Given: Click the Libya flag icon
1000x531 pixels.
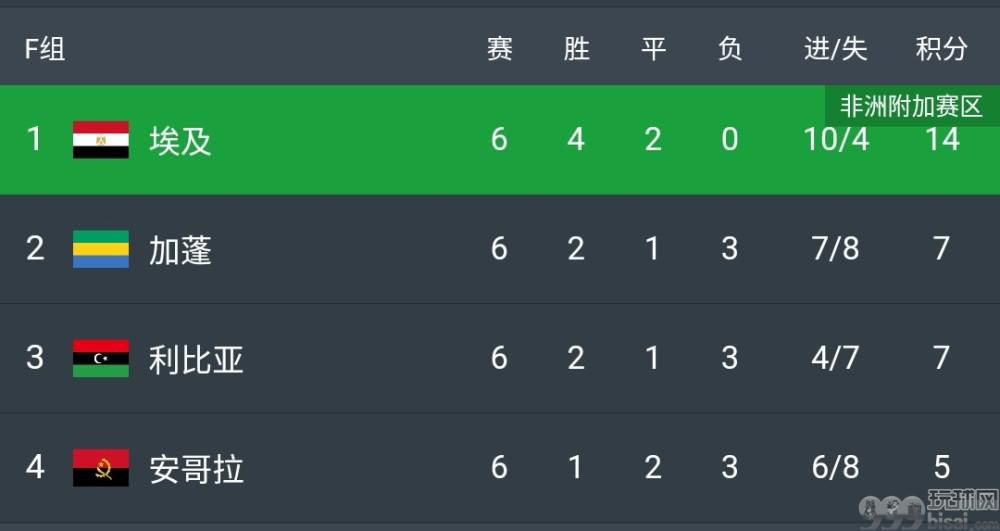Looking at the screenshot, I should coord(101,358).
